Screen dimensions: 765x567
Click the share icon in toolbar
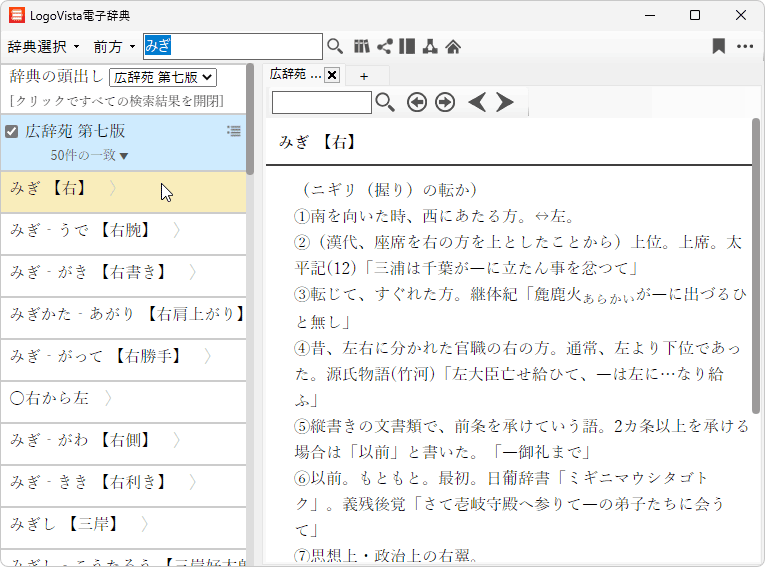pyautogui.click(x=384, y=46)
